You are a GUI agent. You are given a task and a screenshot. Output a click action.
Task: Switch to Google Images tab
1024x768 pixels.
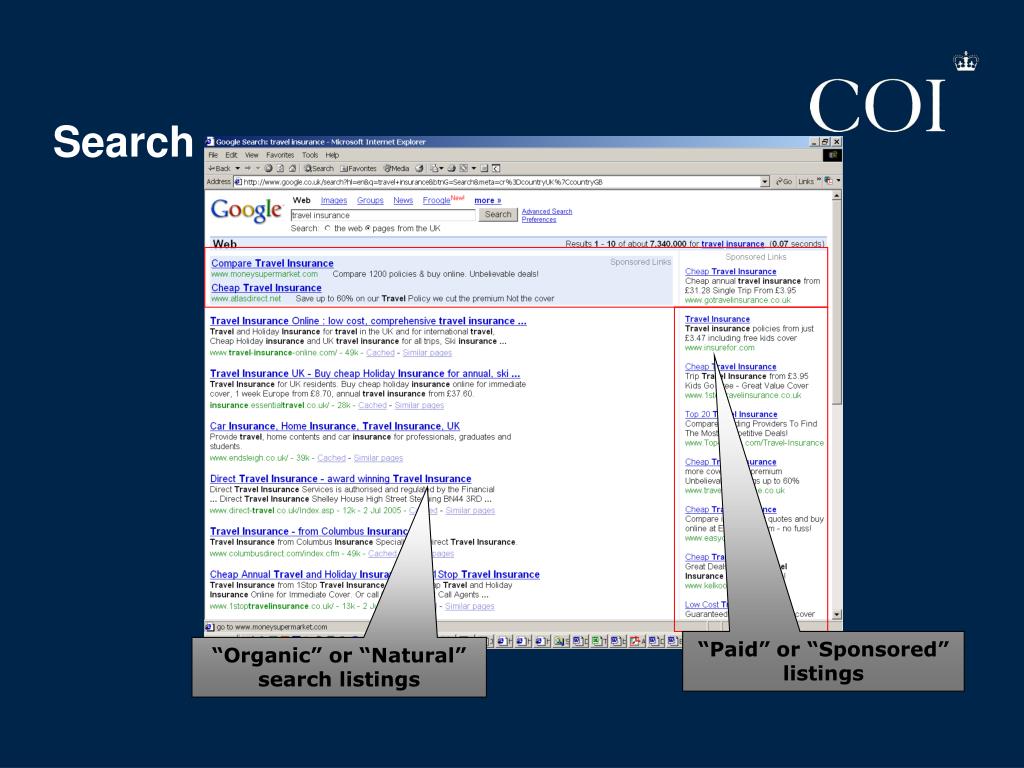point(334,200)
